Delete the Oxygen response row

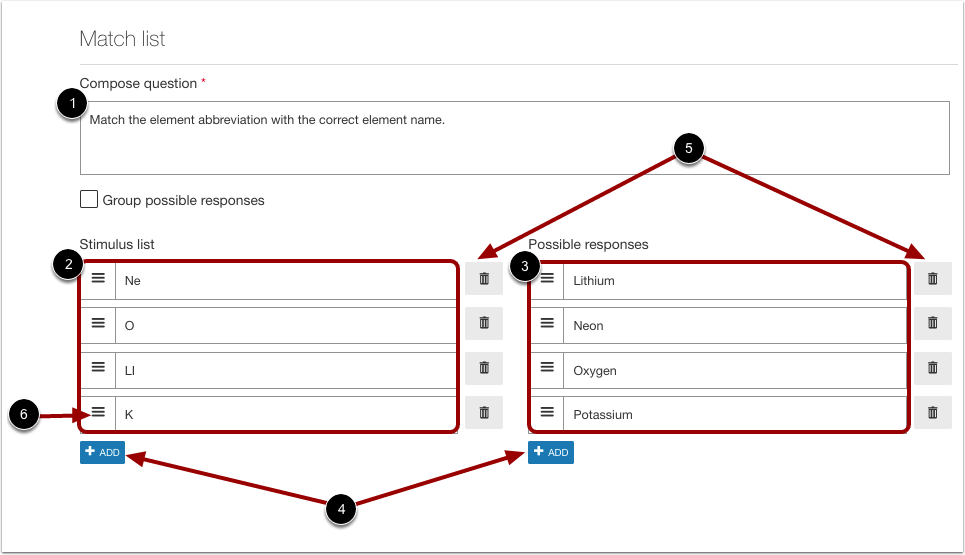point(932,368)
